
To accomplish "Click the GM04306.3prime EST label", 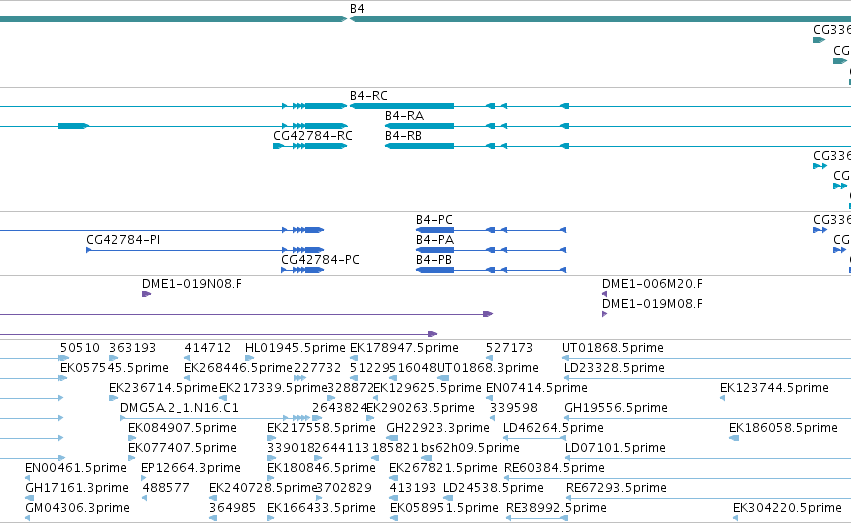I will [x=78, y=508].
